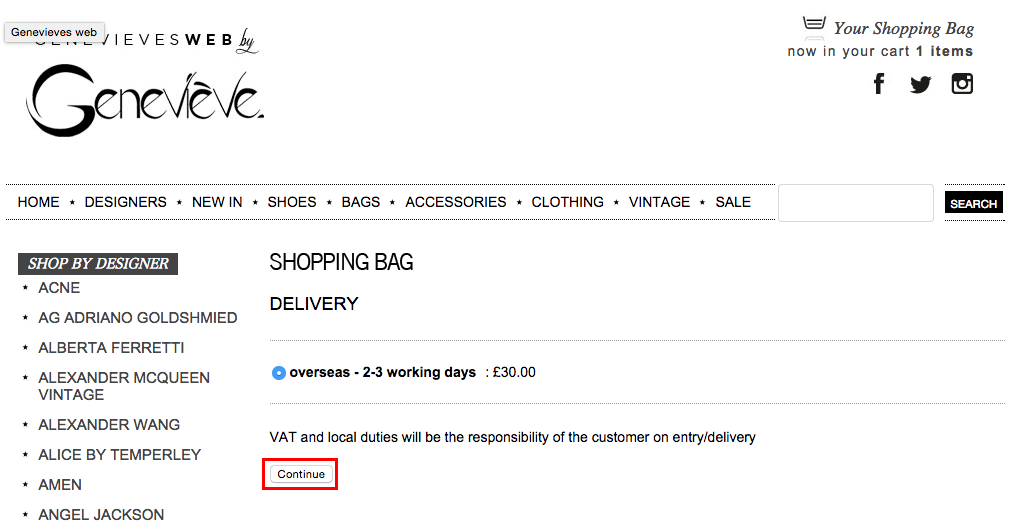Select overseas 2-3 working days radio
1023x521 pixels.
click(x=279, y=373)
